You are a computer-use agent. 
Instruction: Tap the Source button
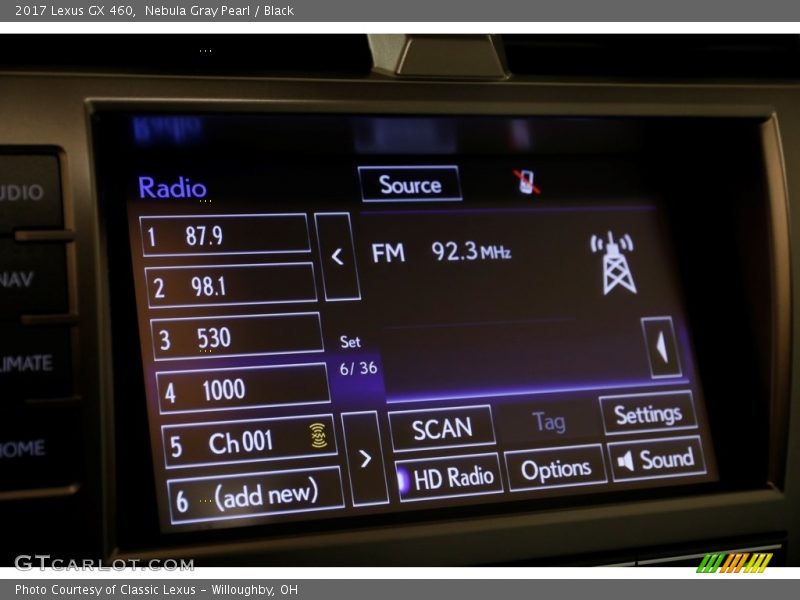pyautogui.click(x=410, y=184)
